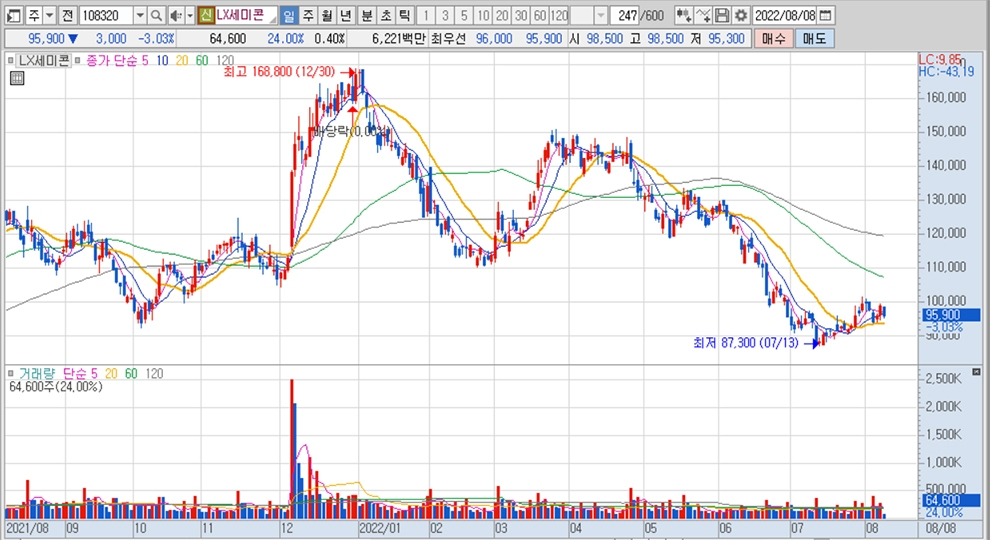Select the 일 daily chart tab

[x=289, y=15]
